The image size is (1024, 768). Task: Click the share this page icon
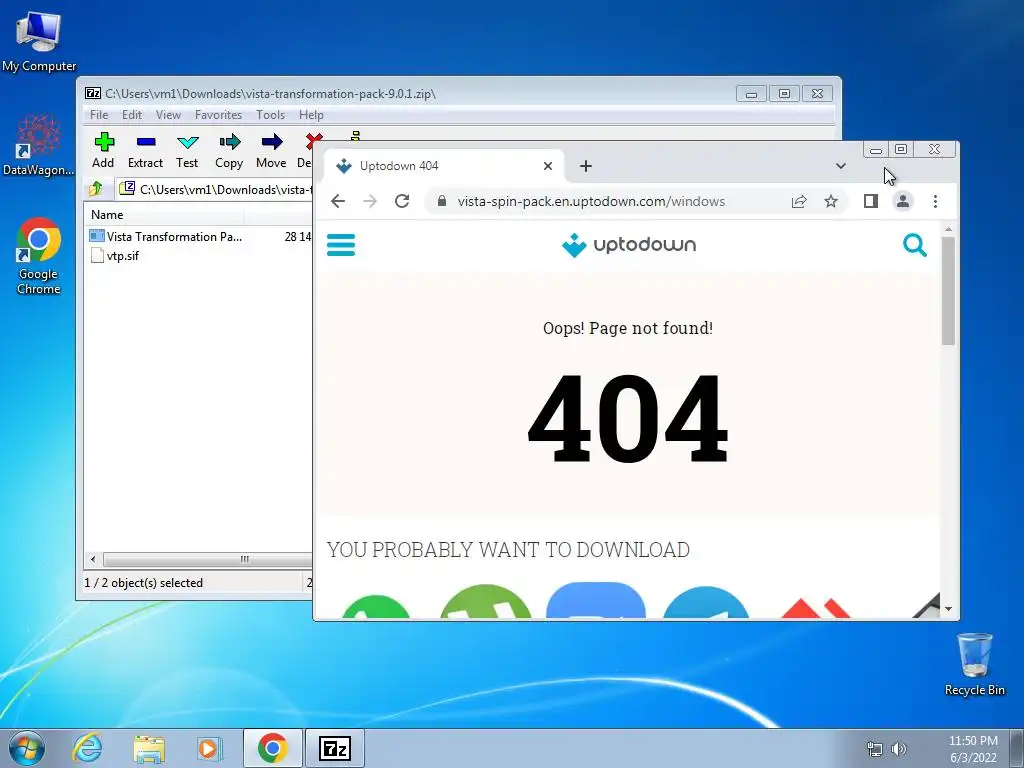click(x=799, y=201)
